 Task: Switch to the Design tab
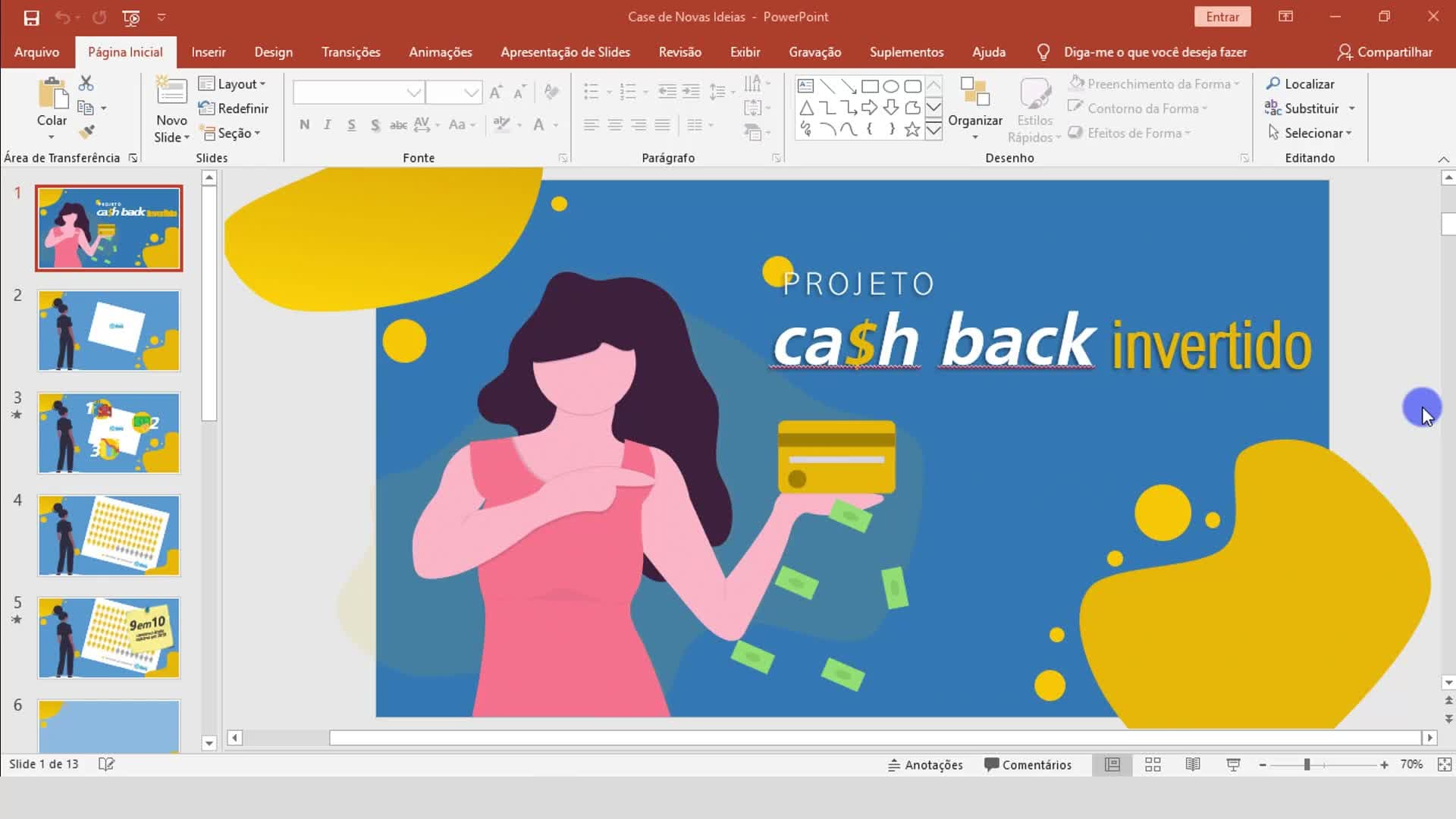pyautogui.click(x=274, y=52)
